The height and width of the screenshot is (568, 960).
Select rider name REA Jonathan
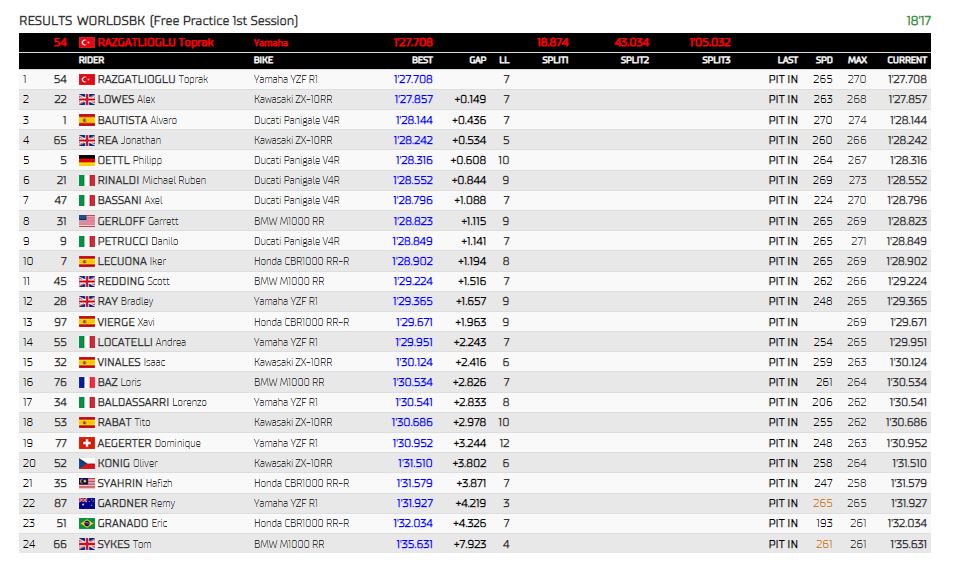point(129,140)
